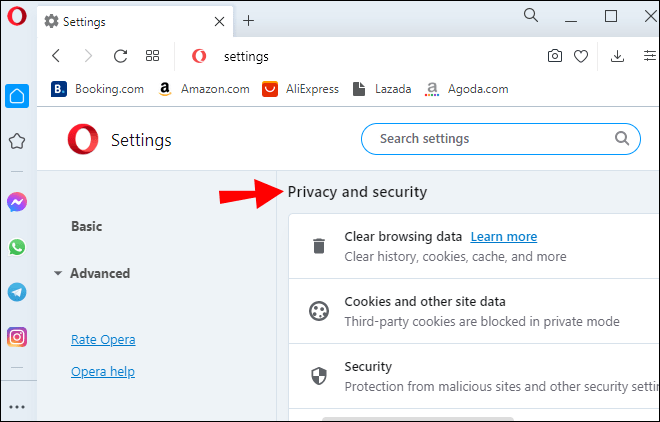This screenshot has width=660, height=422.
Task: Click the snapshot camera icon
Action: coord(555,57)
